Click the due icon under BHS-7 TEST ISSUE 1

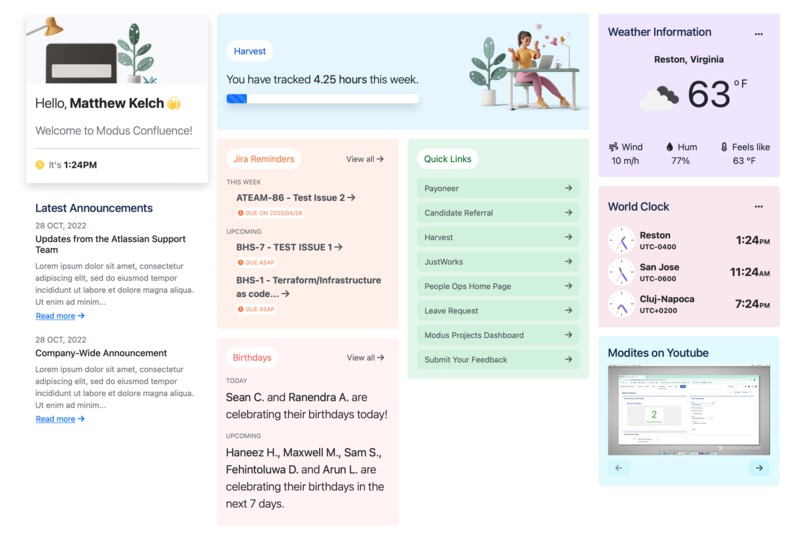pyautogui.click(x=240, y=262)
